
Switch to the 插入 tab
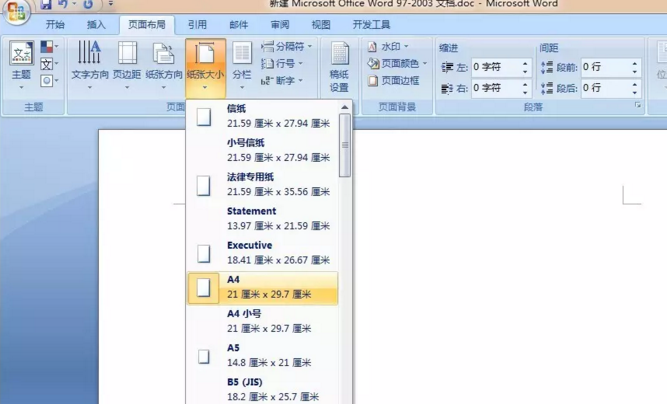point(96,25)
